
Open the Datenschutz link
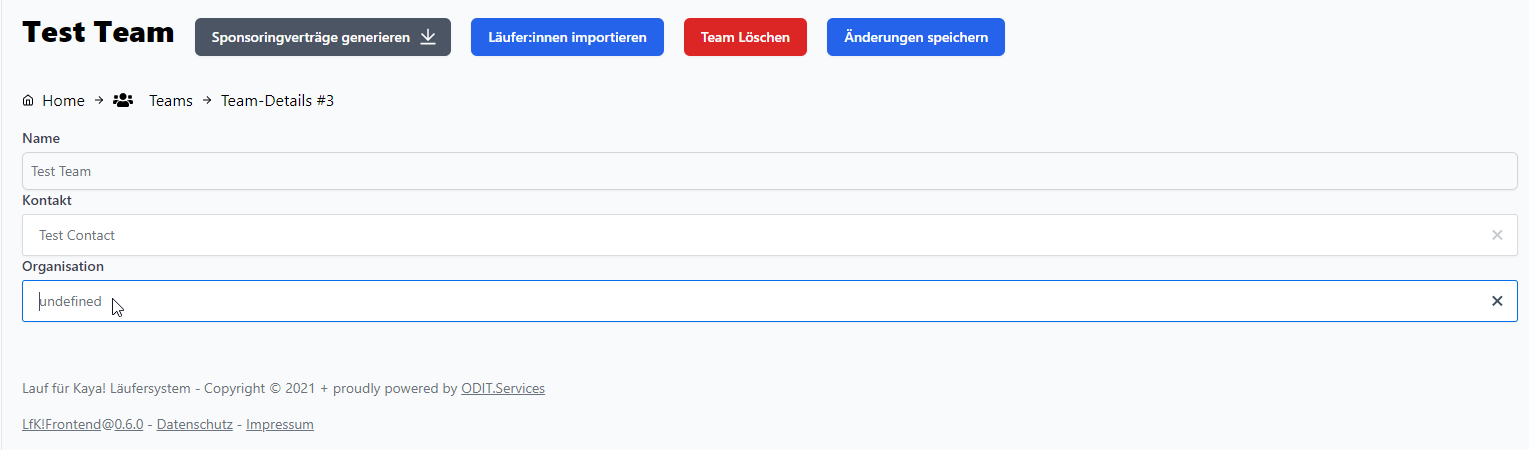tap(195, 424)
